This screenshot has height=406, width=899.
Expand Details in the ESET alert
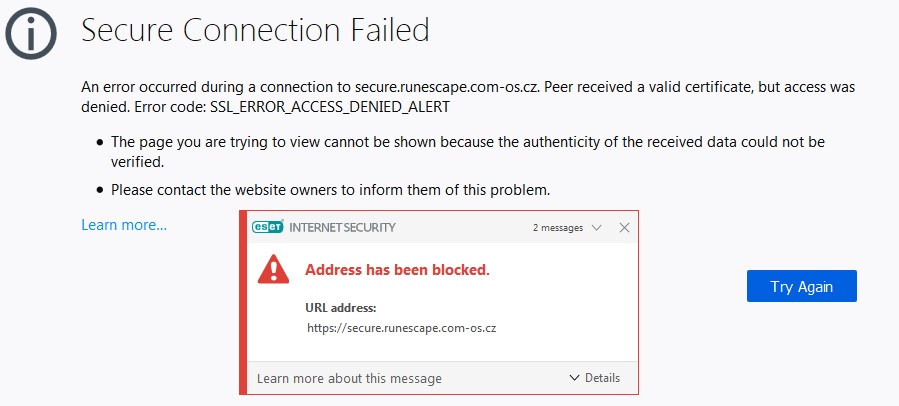[594, 378]
